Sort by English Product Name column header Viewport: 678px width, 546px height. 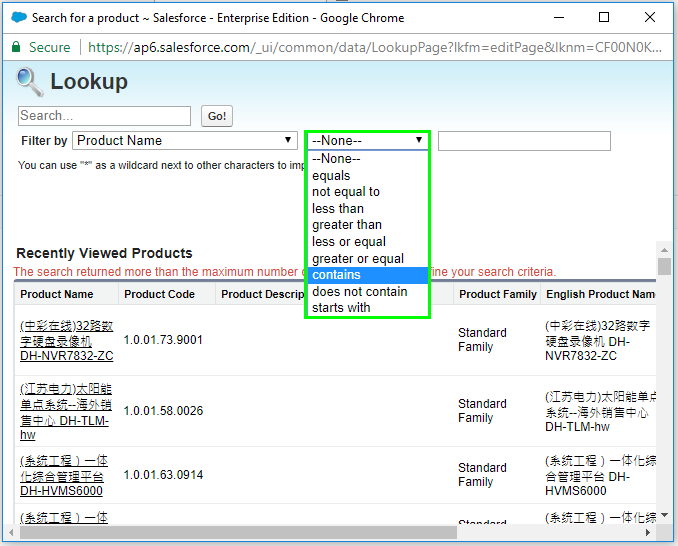pos(600,294)
